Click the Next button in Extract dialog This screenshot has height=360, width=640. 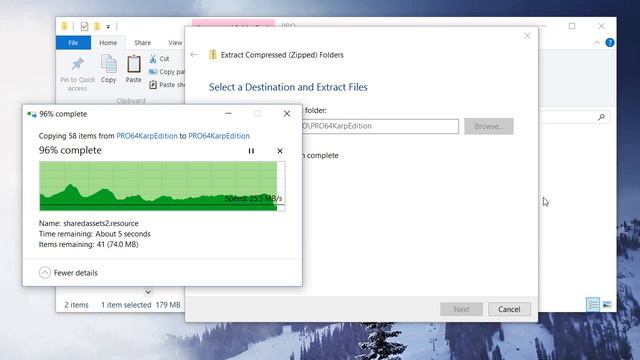[461, 309]
